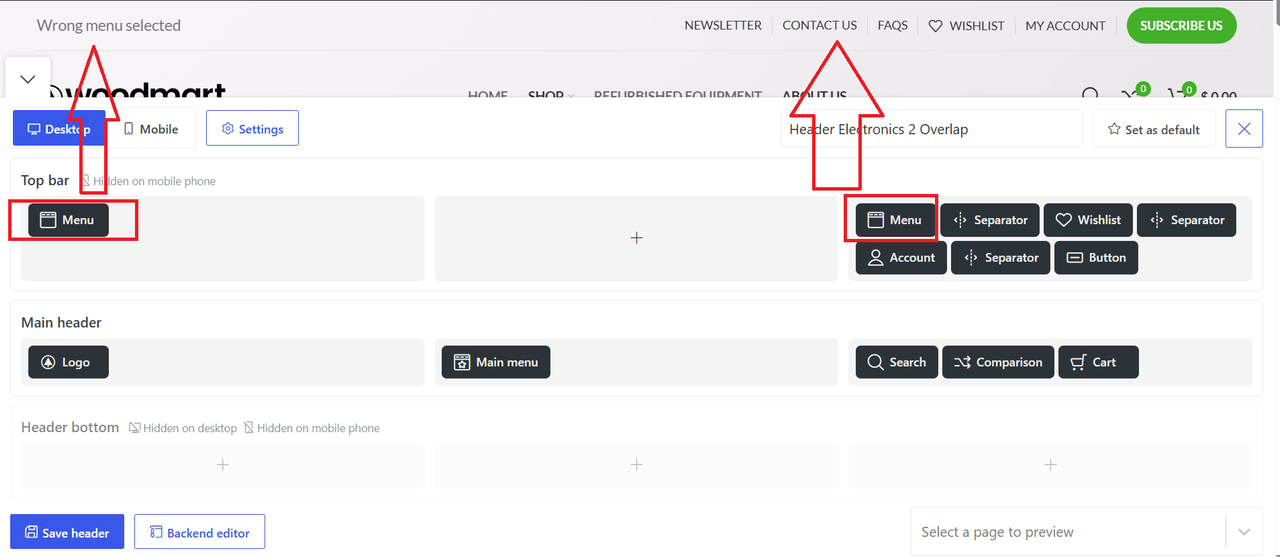
Task: Click SUBSCRIBE US button
Action: click(x=1181, y=25)
